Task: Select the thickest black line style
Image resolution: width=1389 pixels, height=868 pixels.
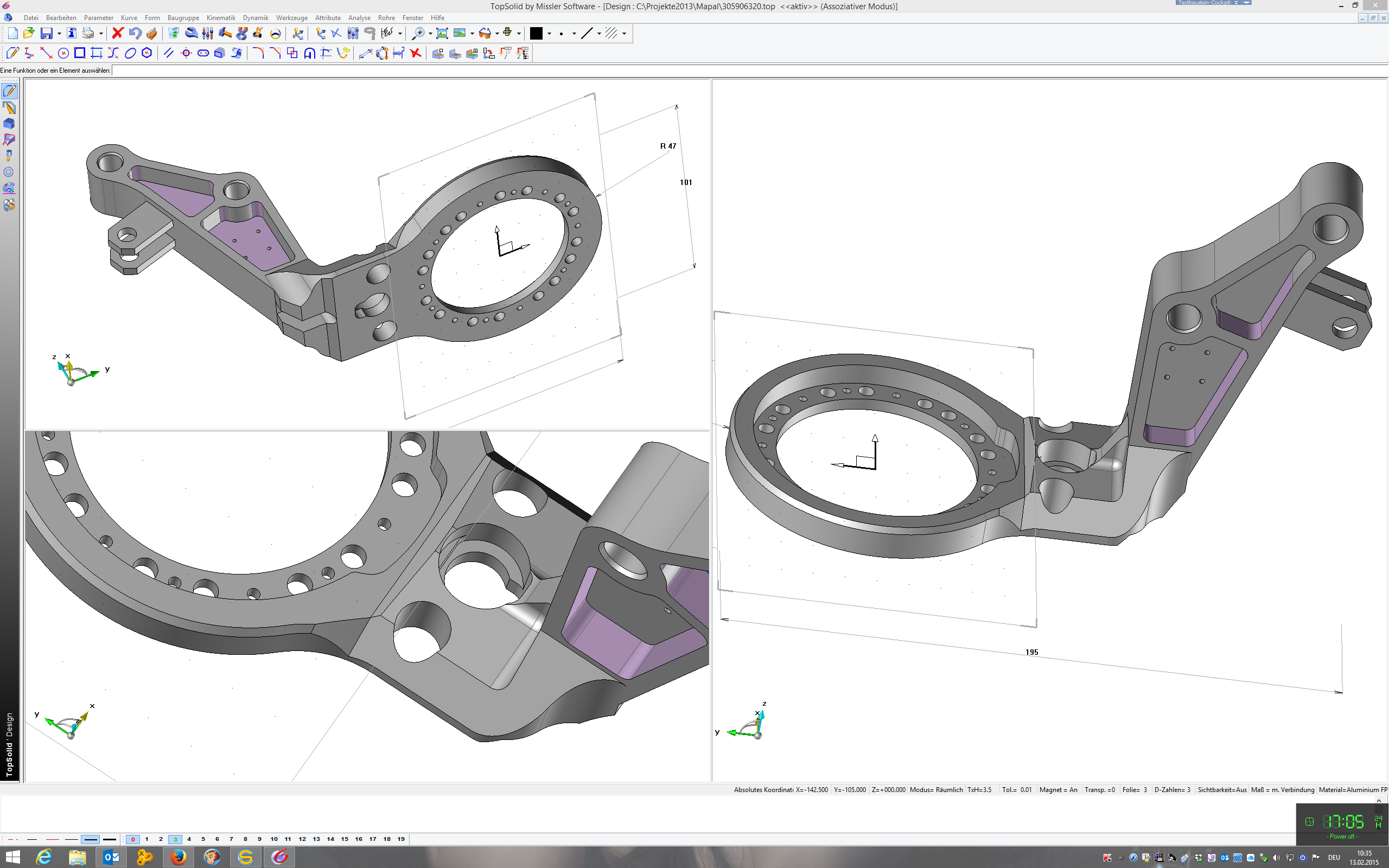Action: pyautogui.click(x=109, y=839)
